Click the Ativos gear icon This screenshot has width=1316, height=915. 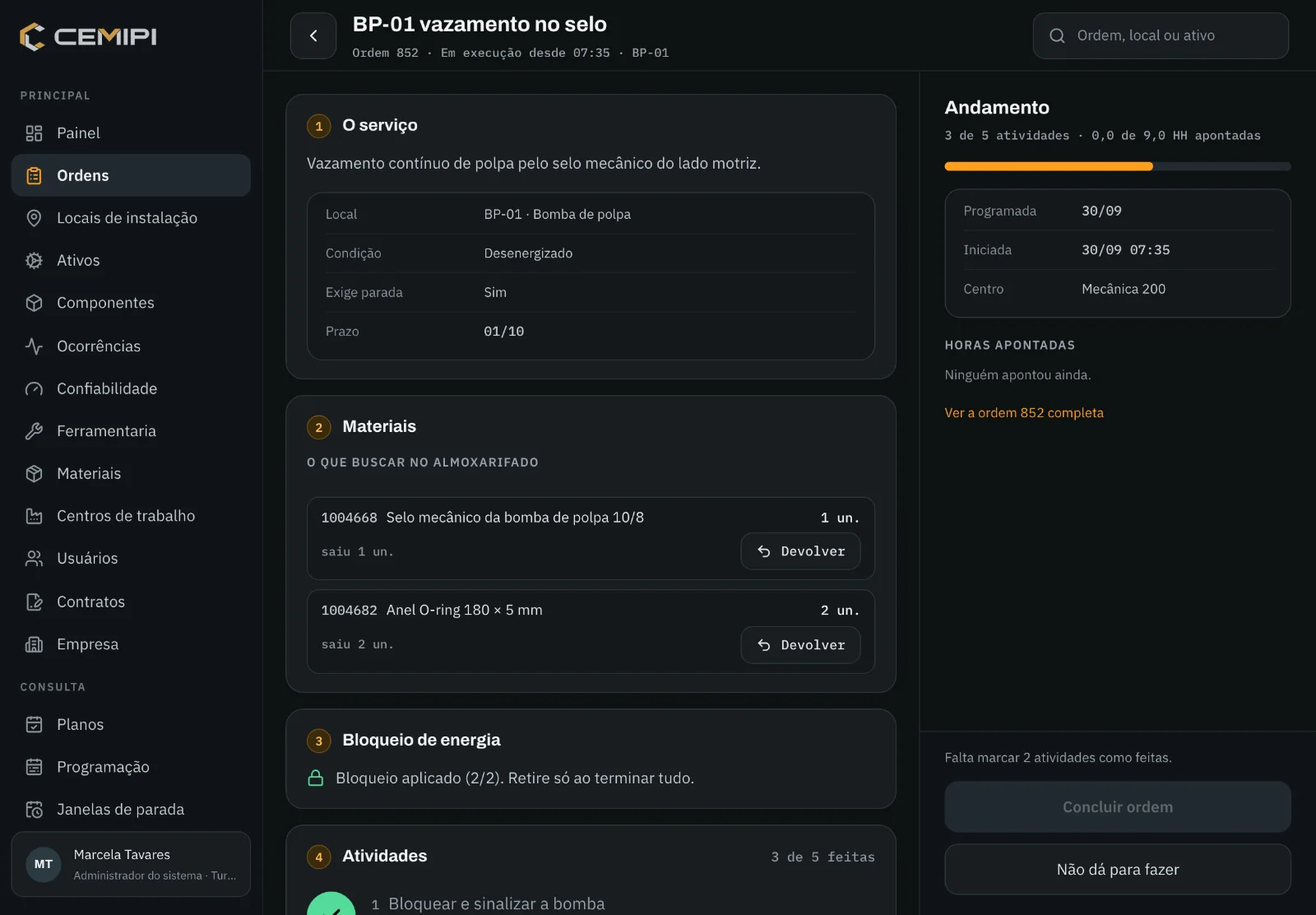pyautogui.click(x=34, y=260)
